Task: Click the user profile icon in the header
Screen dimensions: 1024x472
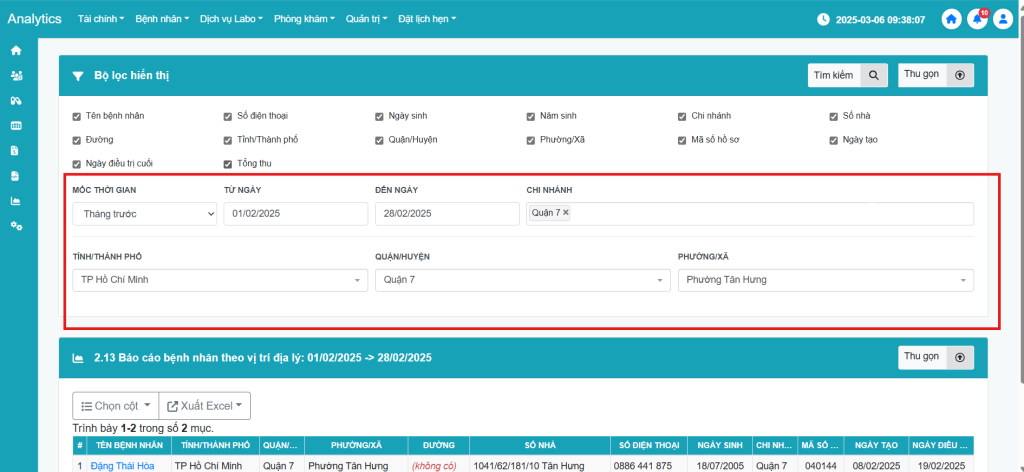Action: pos(1003,19)
